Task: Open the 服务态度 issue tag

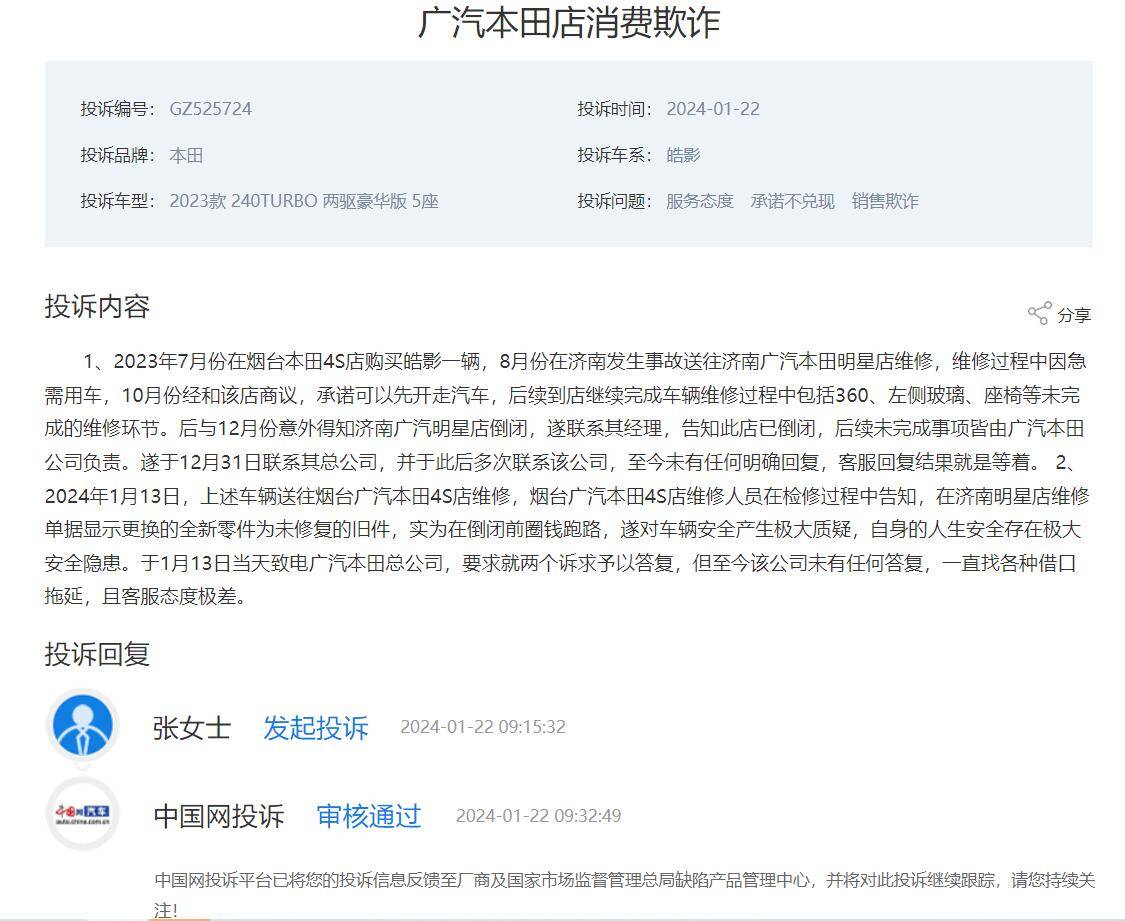Action: click(x=700, y=201)
